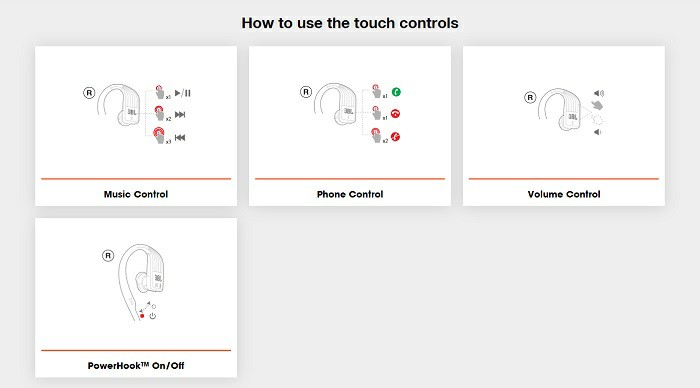Select the PowerHook On/Off label
Viewport: 700px width, 388px height.
136,366
